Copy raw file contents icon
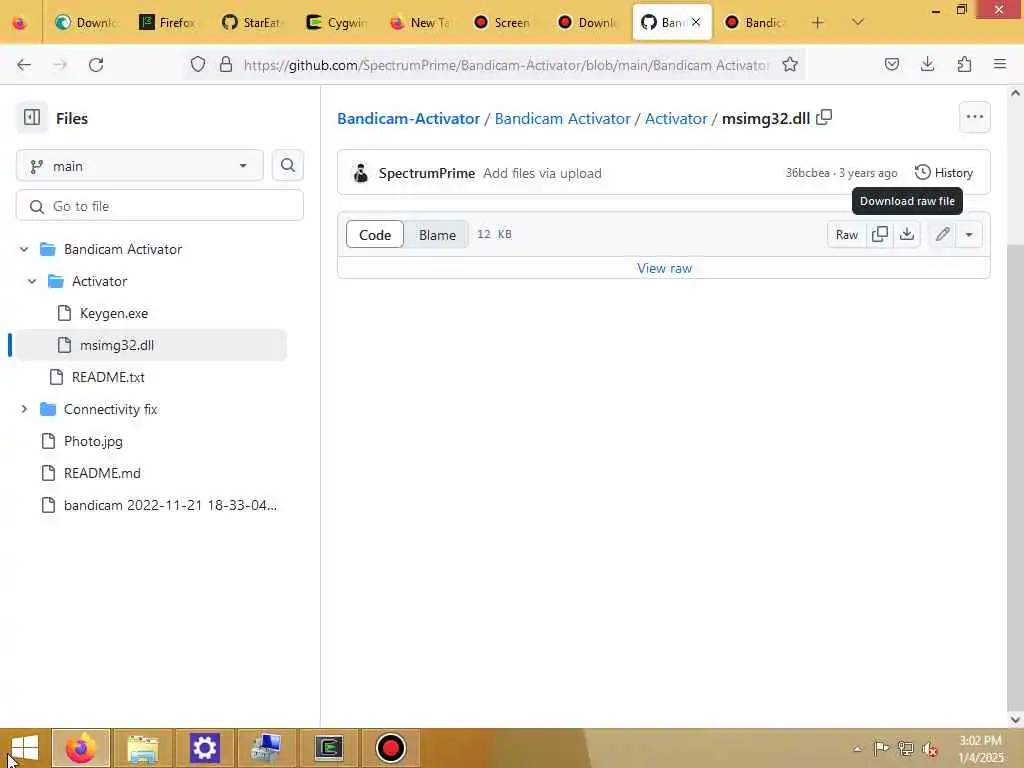 coord(880,234)
